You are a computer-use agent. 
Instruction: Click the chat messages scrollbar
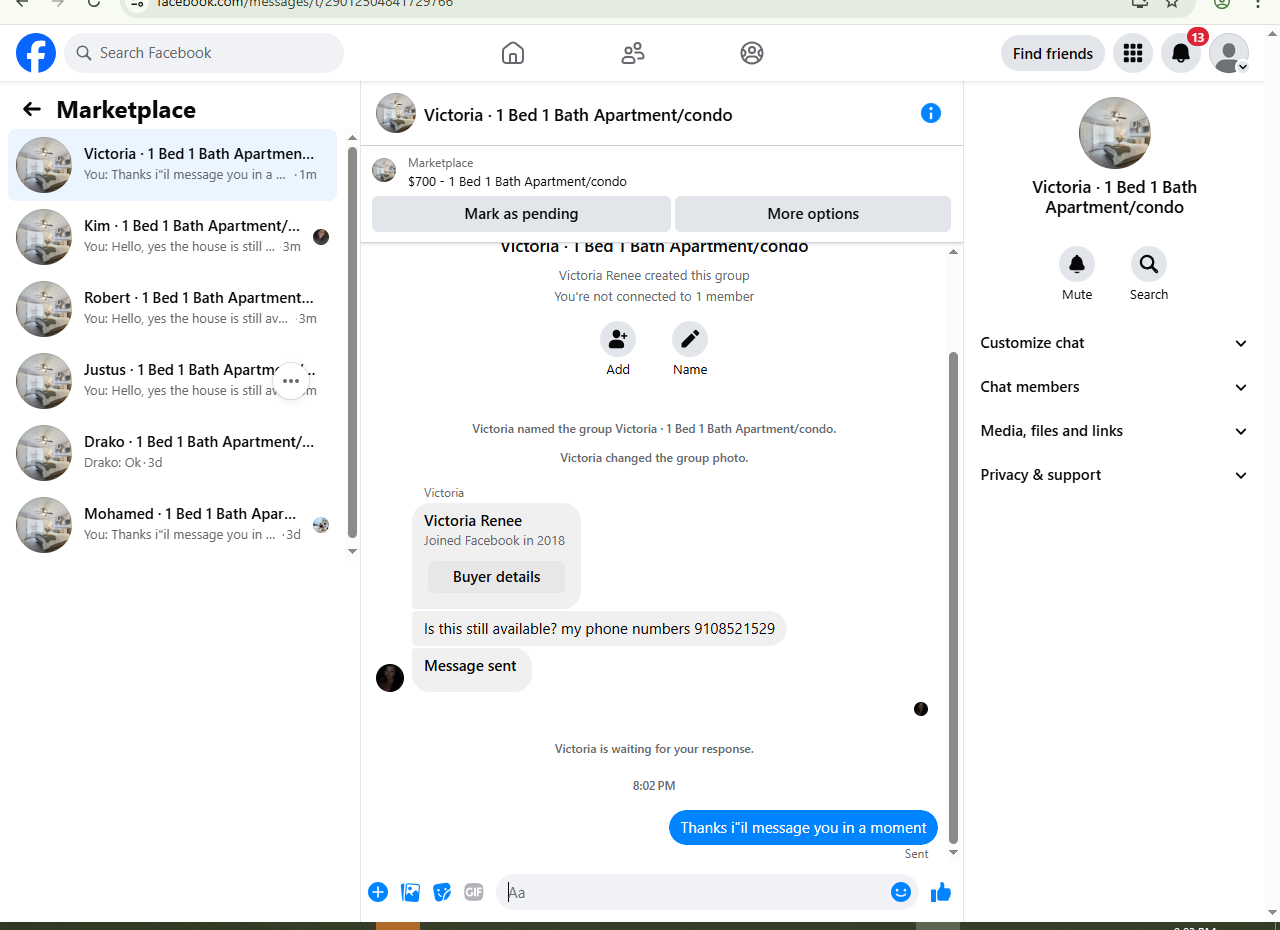953,598
